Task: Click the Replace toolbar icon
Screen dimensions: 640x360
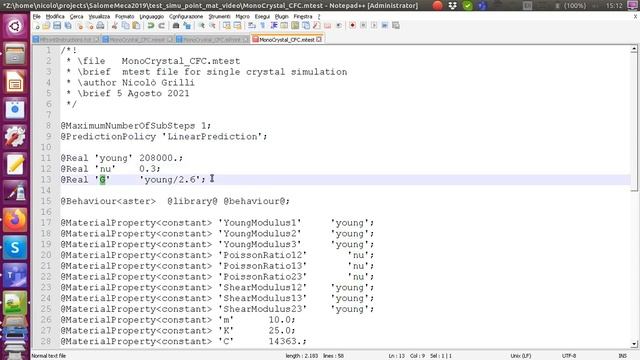Action: point(187,26)
